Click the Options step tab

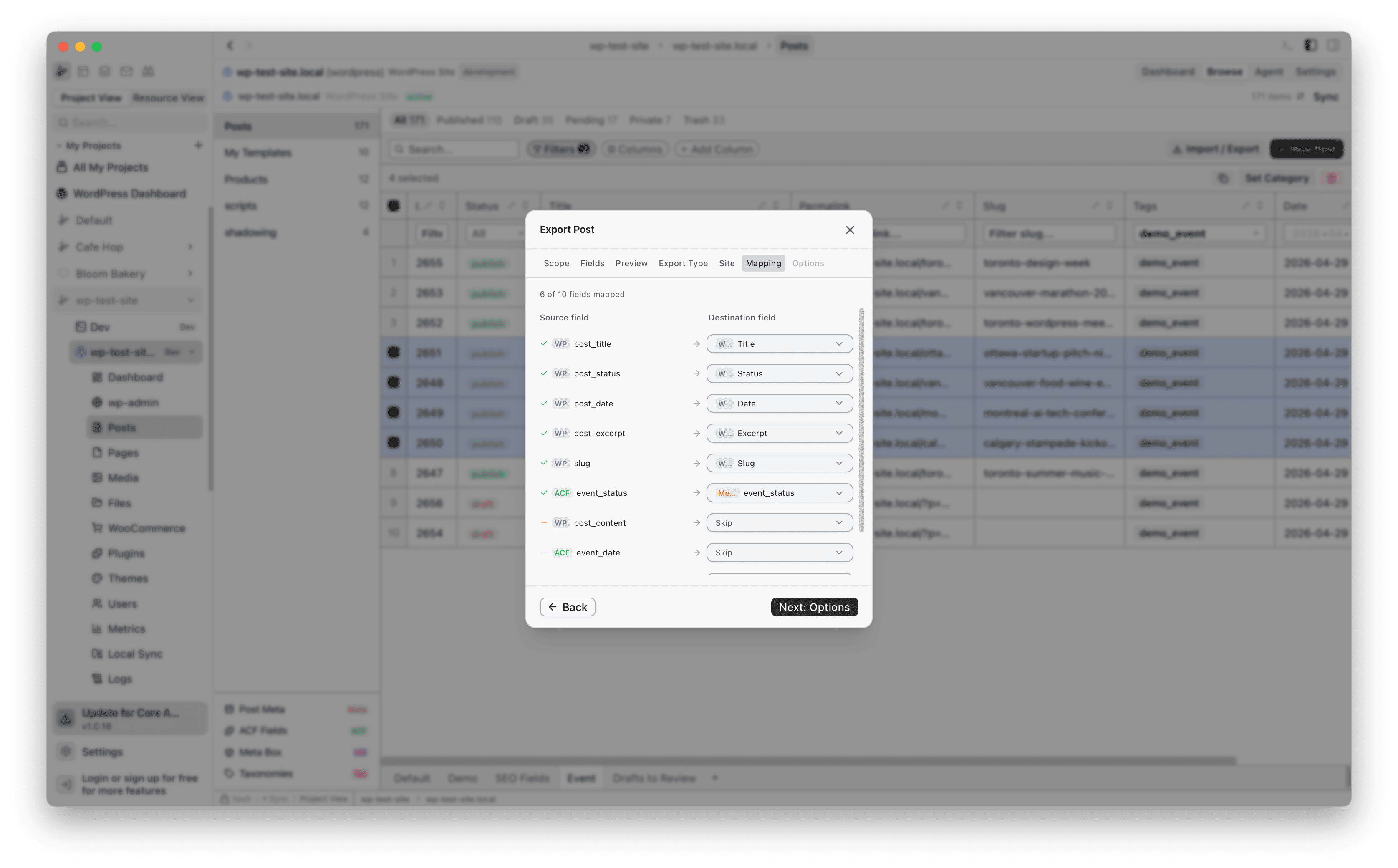pyautogui.click(x=808, y=263)
